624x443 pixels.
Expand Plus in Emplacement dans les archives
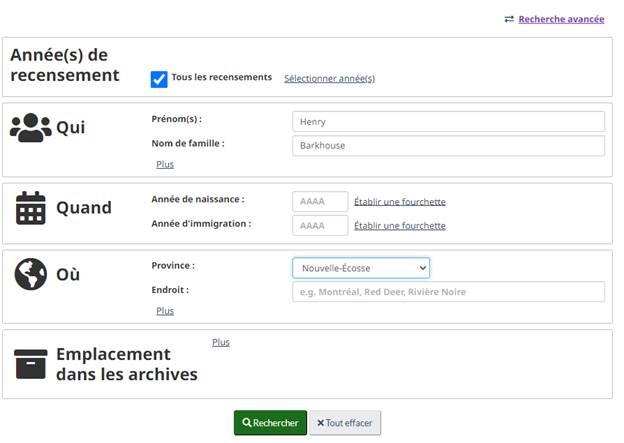[x=220, y=342]
